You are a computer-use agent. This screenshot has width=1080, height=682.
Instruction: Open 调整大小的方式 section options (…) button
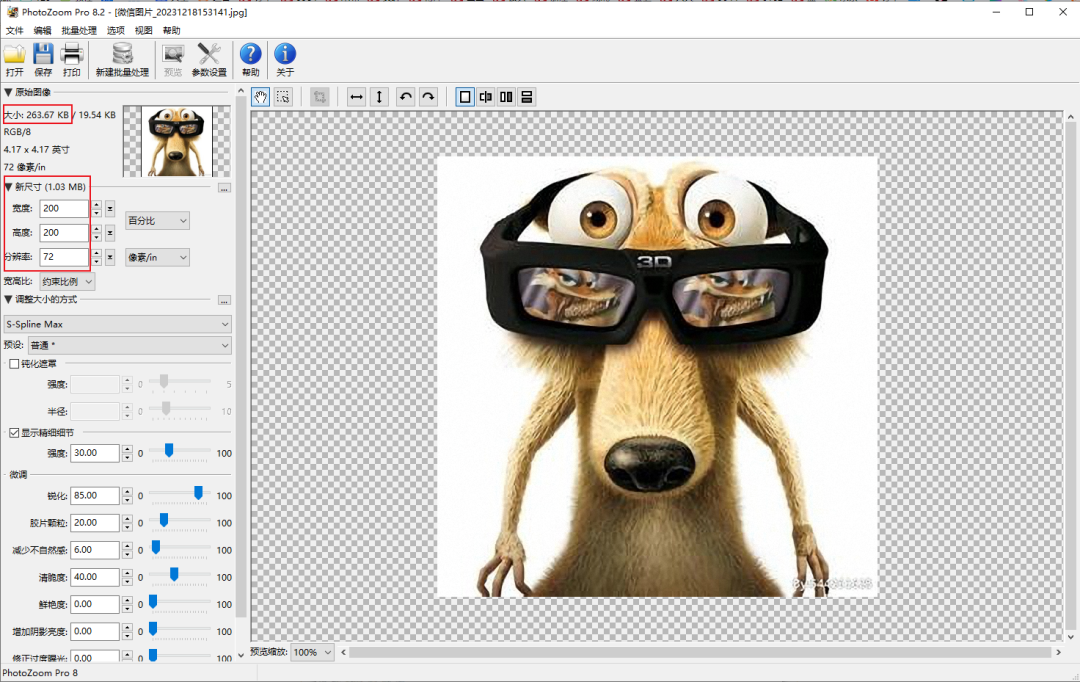point(224,300)
